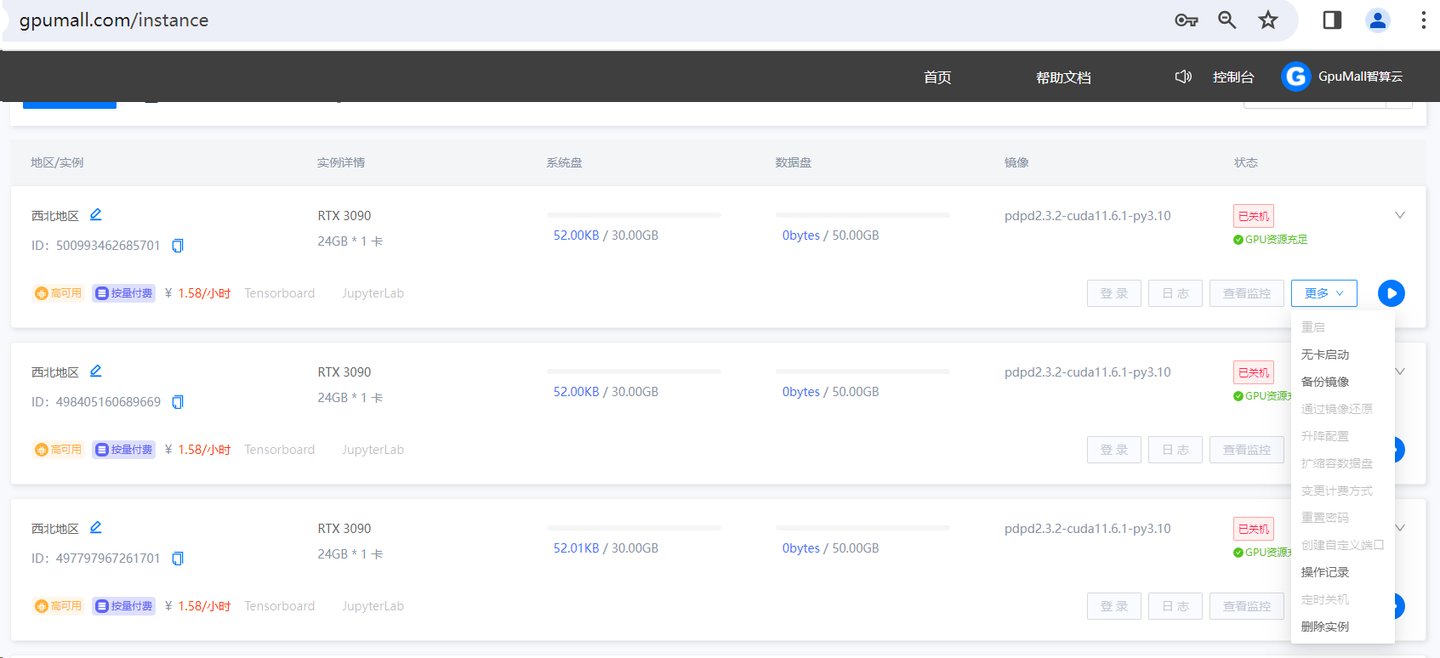Viewport: 1440px width, 658px height.
Task: Click 帮助文档 in the top navigation
Action: pos(1063,77)
